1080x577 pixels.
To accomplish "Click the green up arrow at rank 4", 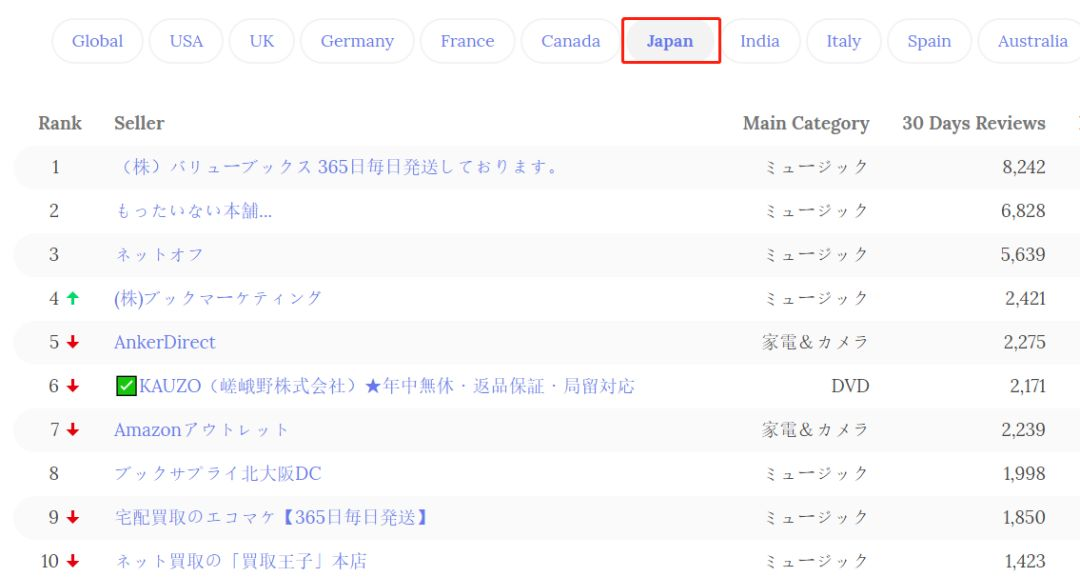I will tap(72, 298).
